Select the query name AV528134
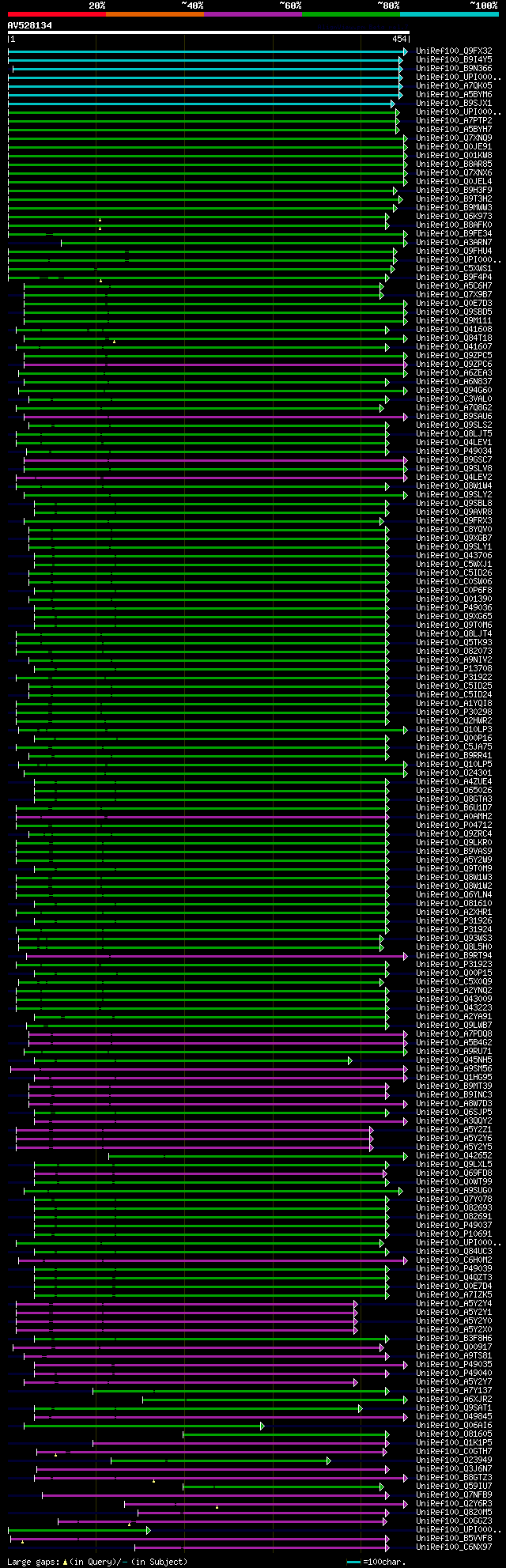 coord(30,25)
